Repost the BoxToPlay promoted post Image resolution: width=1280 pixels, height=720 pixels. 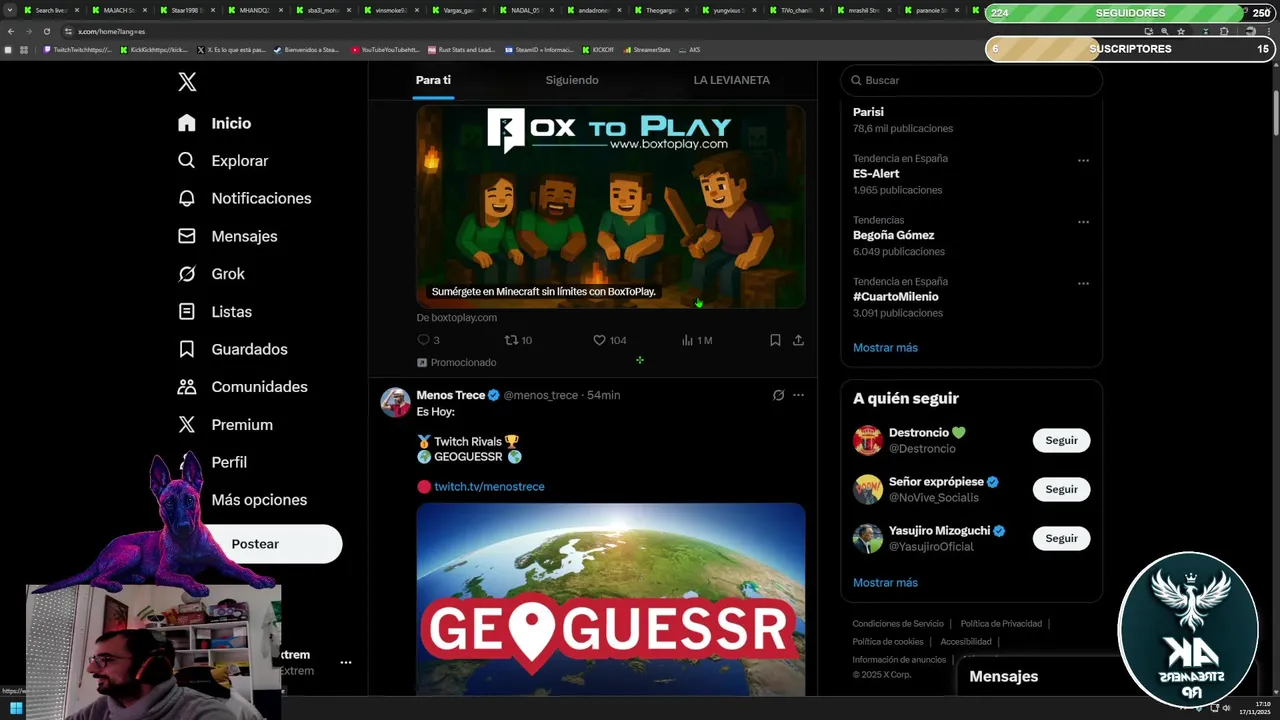518,340
